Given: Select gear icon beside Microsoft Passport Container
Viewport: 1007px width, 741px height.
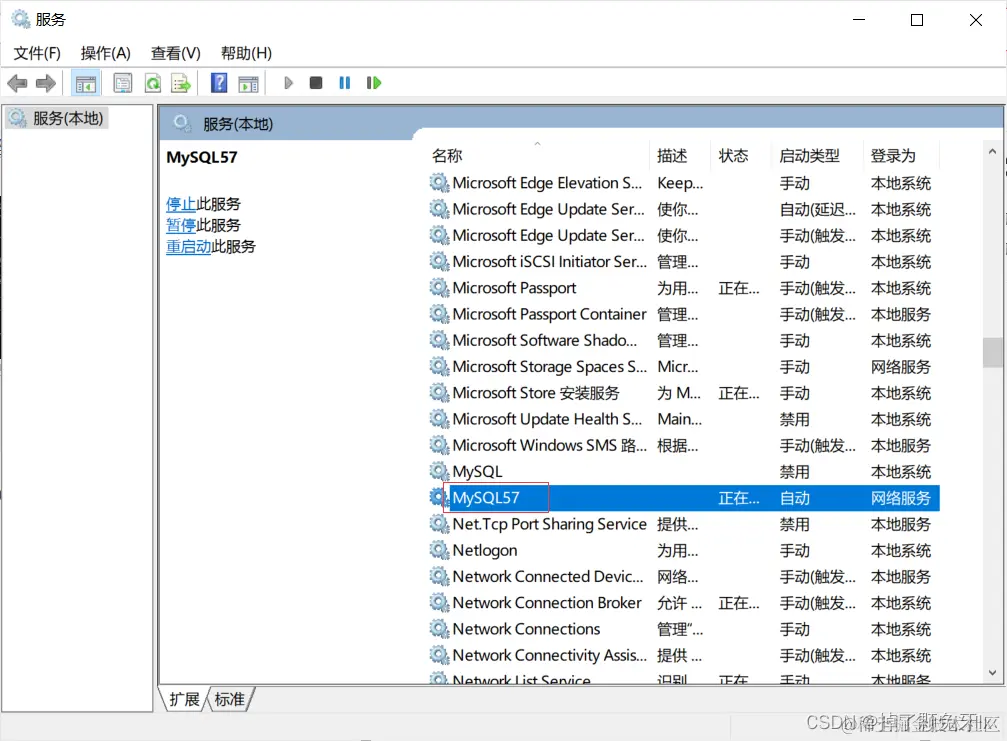Looking at the screenshot, I should pyautogui.click(x=439, y=314).
